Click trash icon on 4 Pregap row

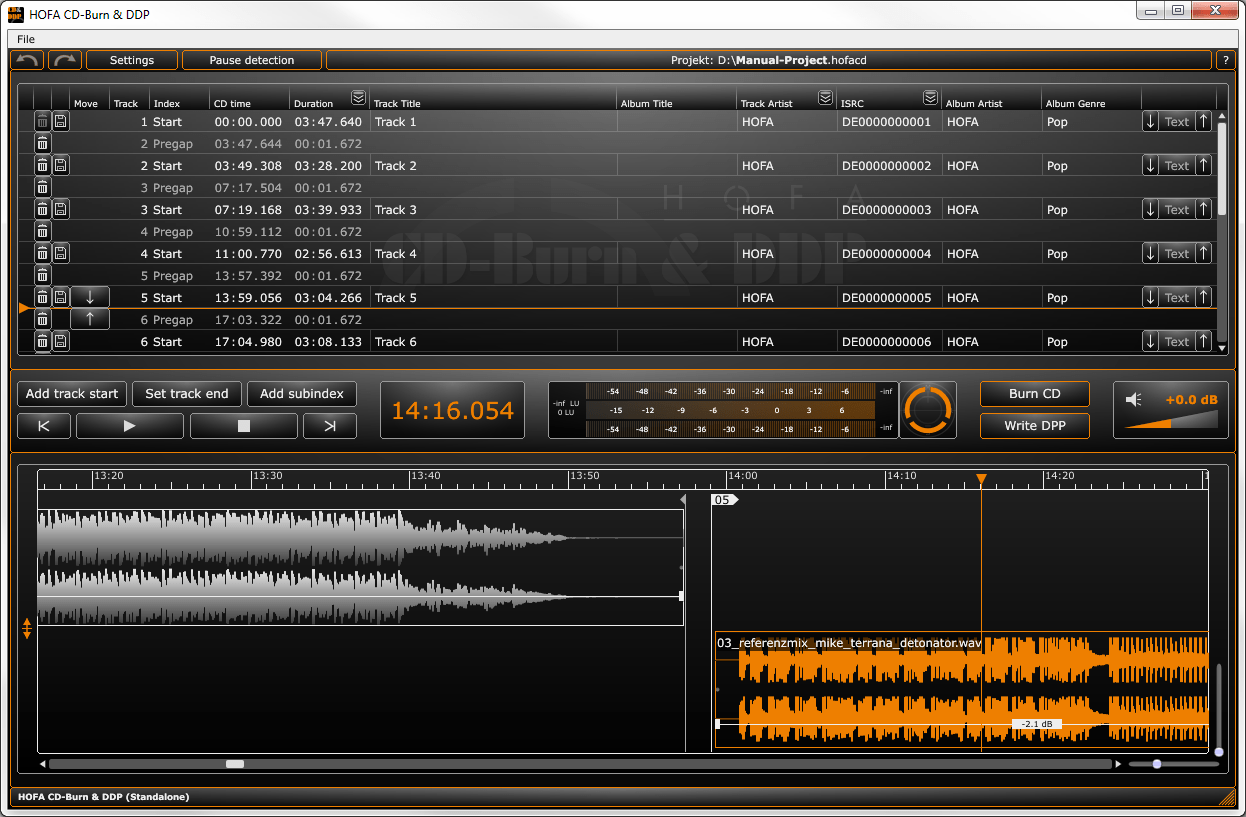pyautogui.click(x=43, y=232)
